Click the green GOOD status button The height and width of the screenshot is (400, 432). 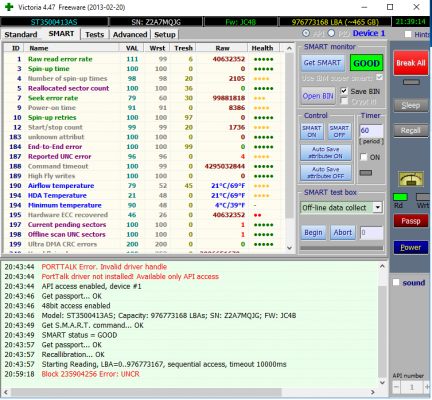366,63
